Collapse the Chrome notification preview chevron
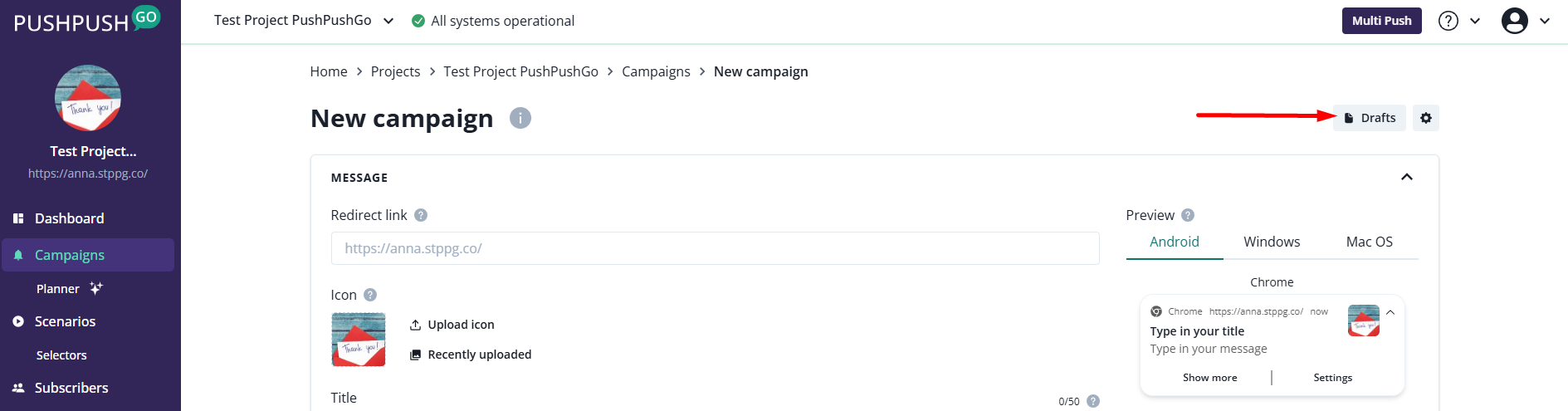Viewport: 1568px width, 411px height. pyautogui.click(x=1390, y=312)
